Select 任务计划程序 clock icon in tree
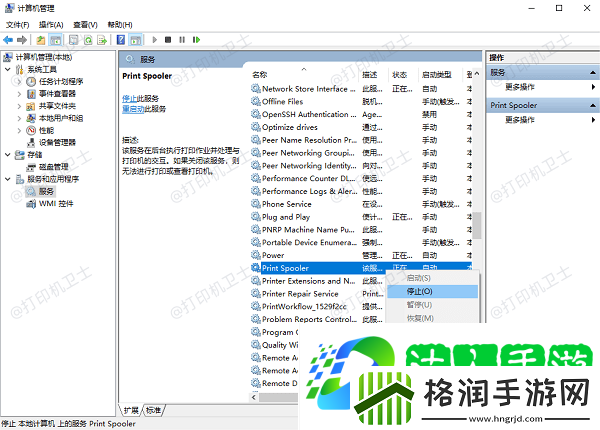Viewport: 600px width, 430px height. click(31, 81)
